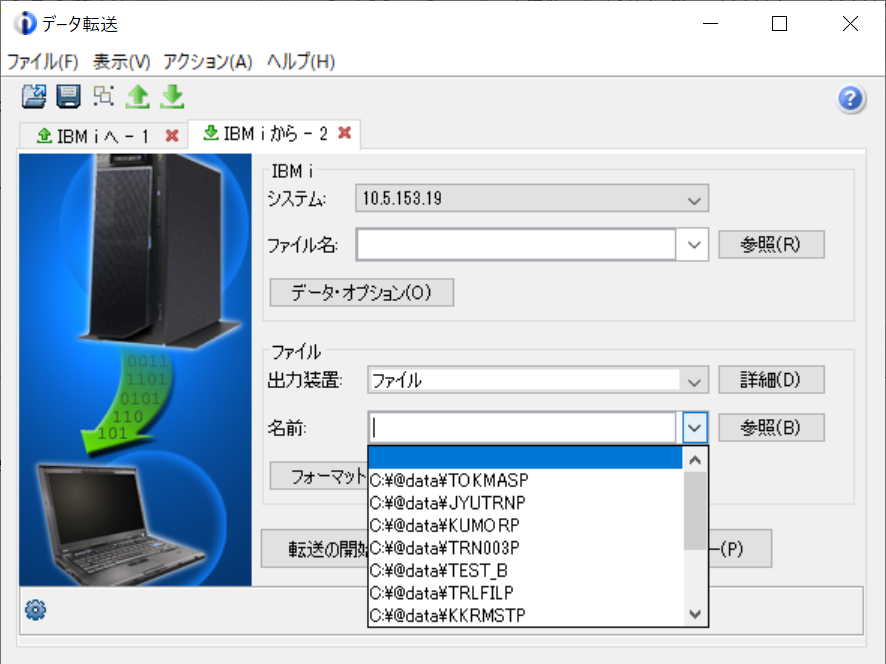Click the 詳細(D) button
This screenshot has height=664, width=886.
coord(771,380)
